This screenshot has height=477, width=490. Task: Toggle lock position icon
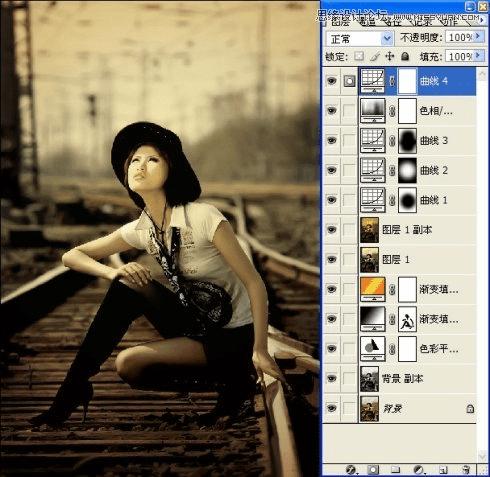[x=390, y=56]
